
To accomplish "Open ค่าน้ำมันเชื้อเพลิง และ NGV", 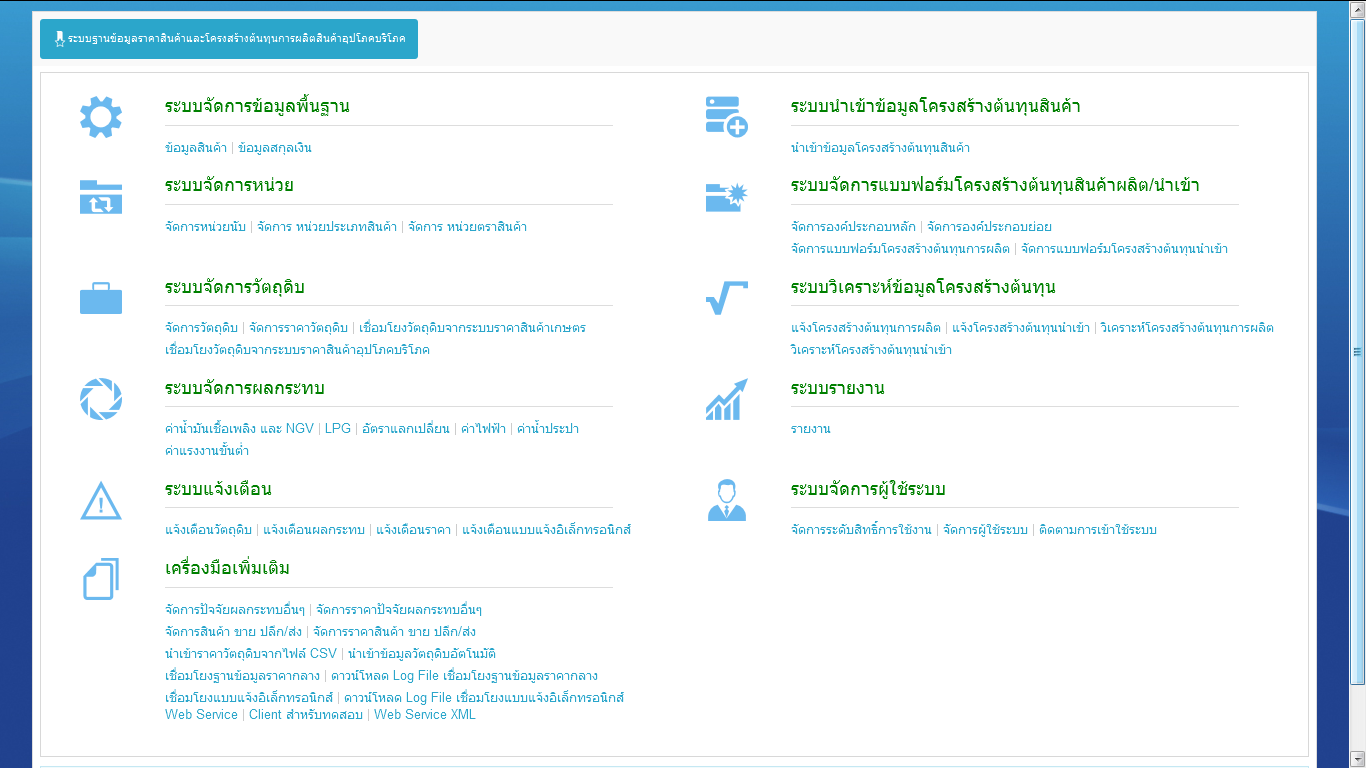I will [x=239, y=429].
